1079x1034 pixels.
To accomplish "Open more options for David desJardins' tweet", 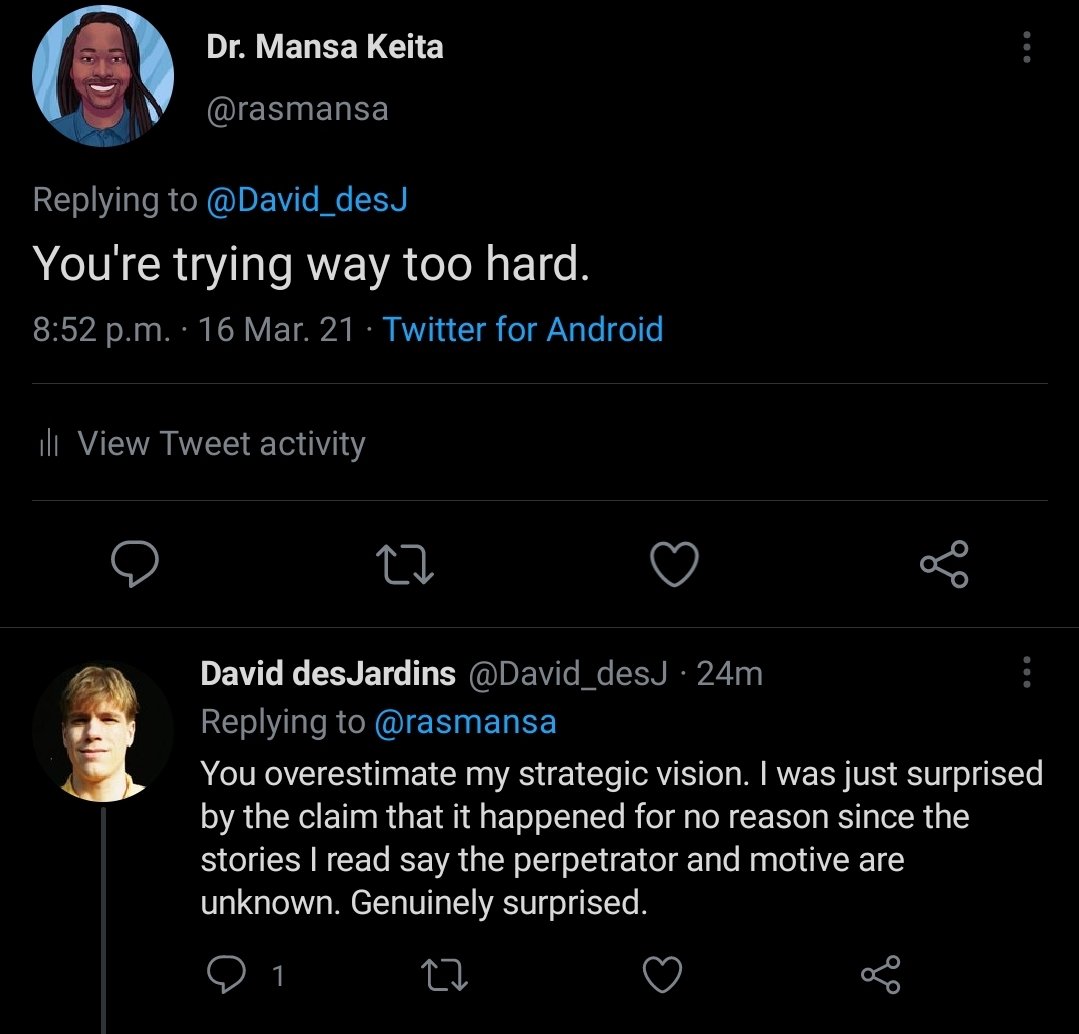I will tap(1025, 673).
